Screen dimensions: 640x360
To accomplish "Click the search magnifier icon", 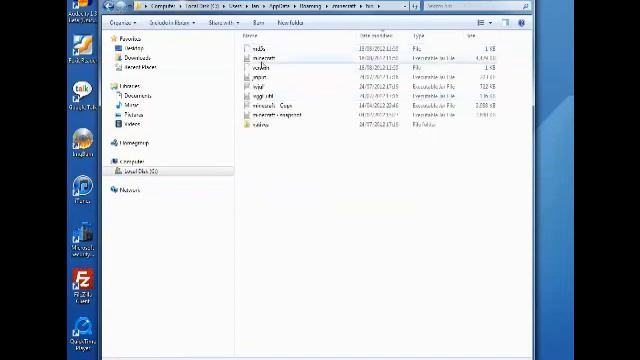I will tap(525, 6).
